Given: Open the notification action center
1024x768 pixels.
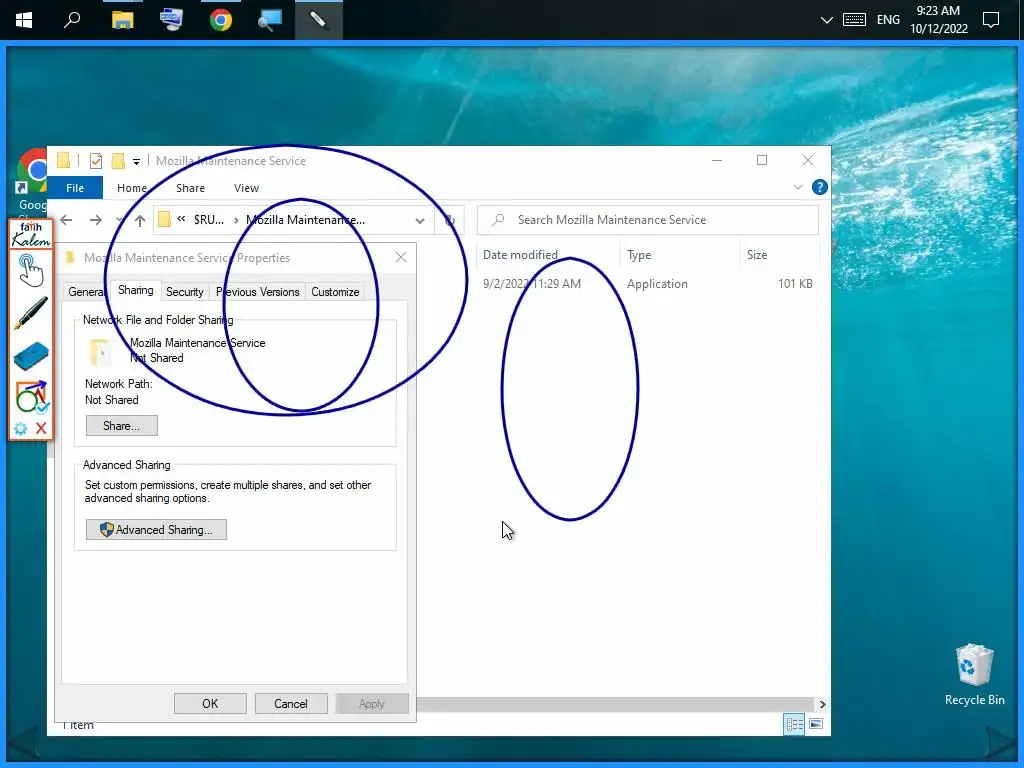Looking at the screenshot, I should point(991,20).
